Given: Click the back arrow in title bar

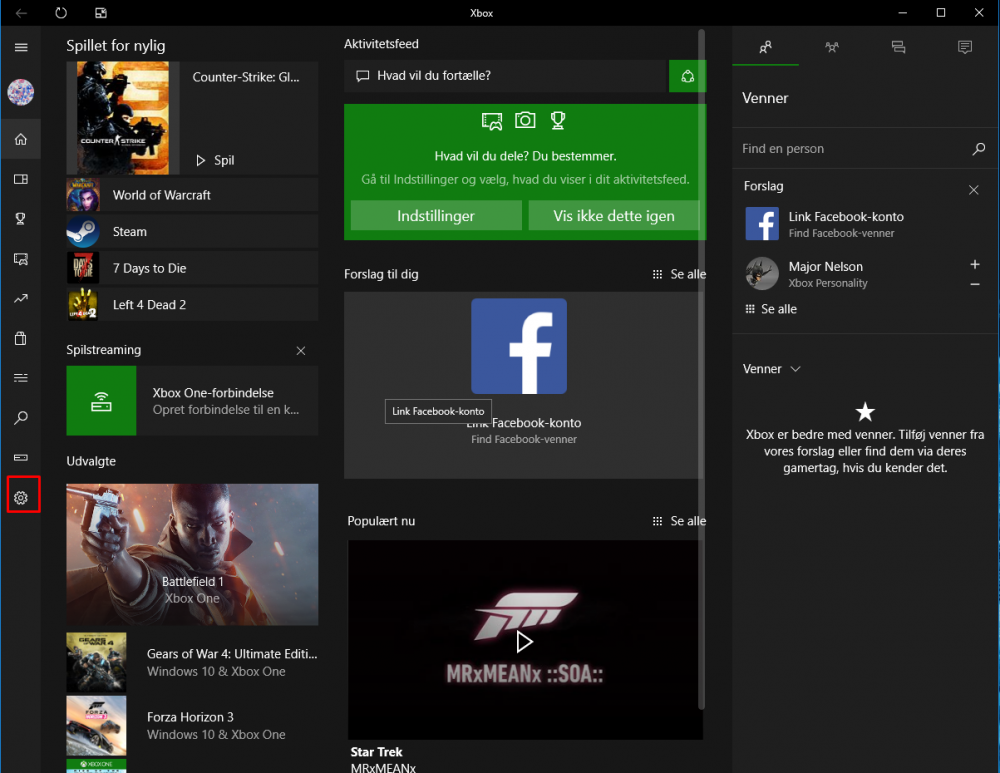Looking at the screenshot, I should (21, 13).
